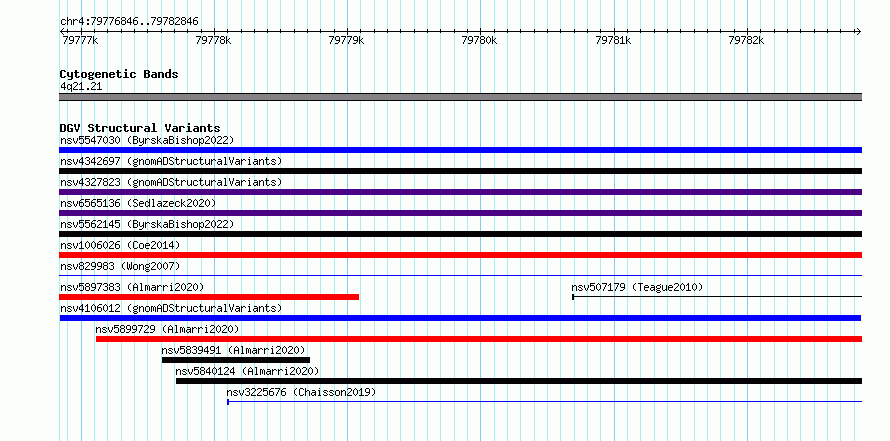This screenshot has height=441, width=890.
Task: Click the ruler's left arrowhead
Action: 62,31
